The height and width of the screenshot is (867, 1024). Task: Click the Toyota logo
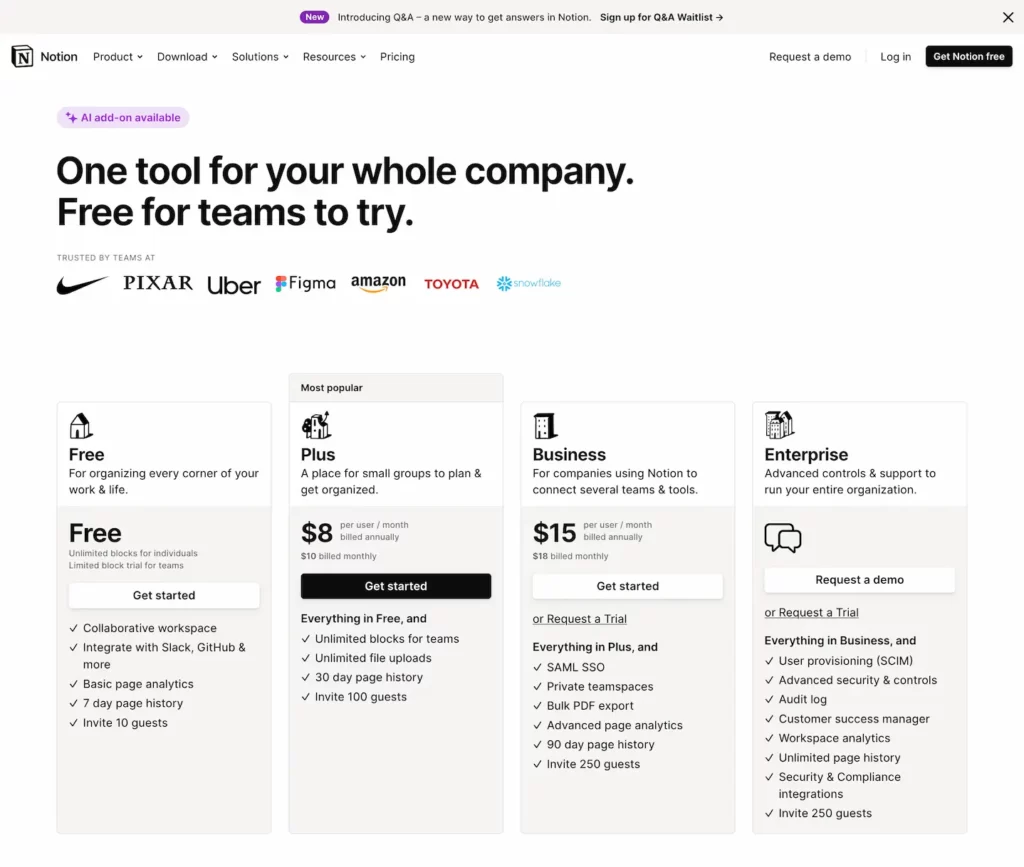(x=450, y=284)
